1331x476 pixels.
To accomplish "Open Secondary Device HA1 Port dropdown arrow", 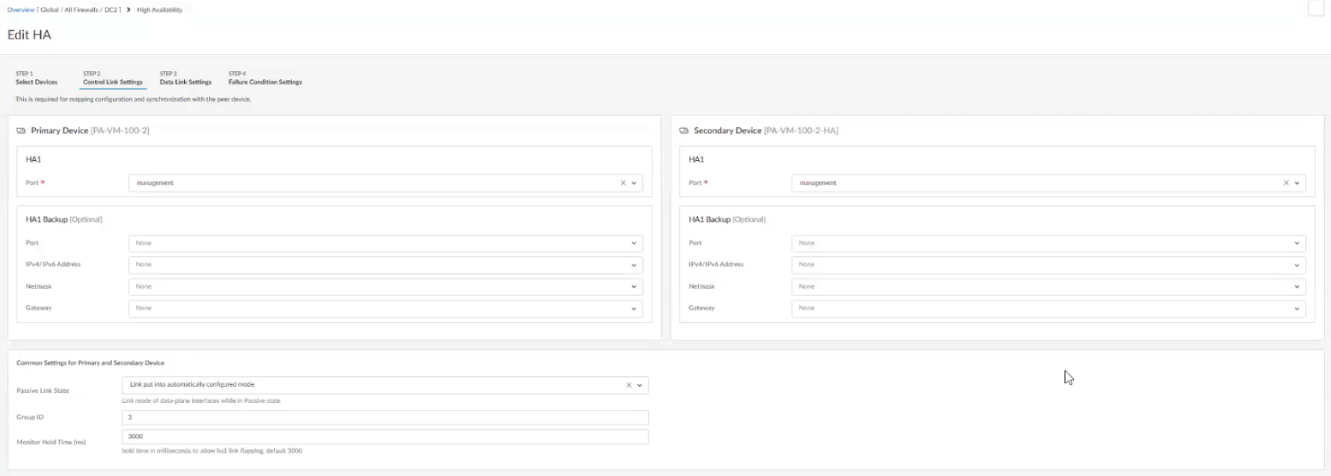I will tap(1297, 183).
